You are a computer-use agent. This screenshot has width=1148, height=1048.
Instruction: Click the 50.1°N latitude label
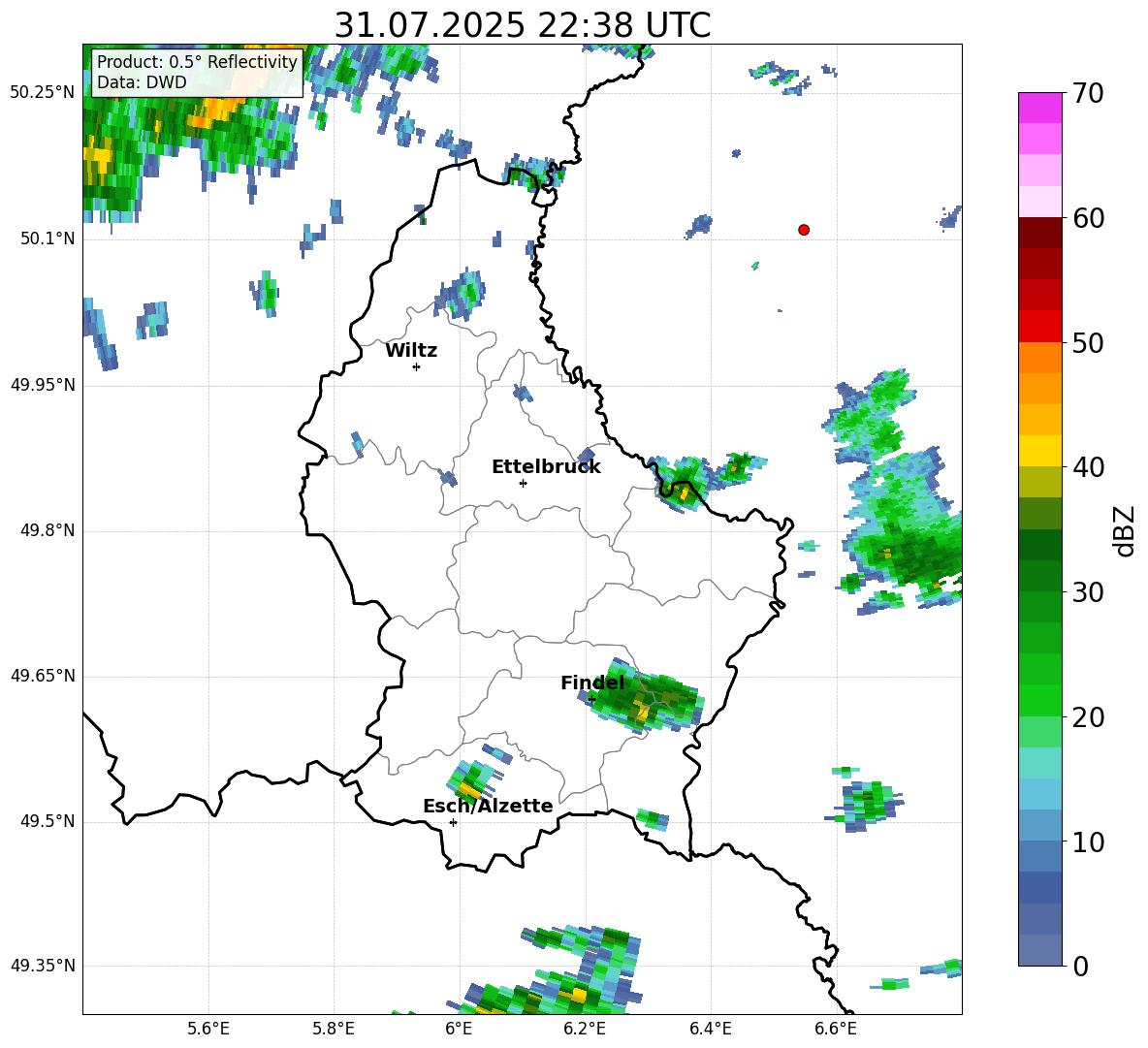tap(48, 238)
